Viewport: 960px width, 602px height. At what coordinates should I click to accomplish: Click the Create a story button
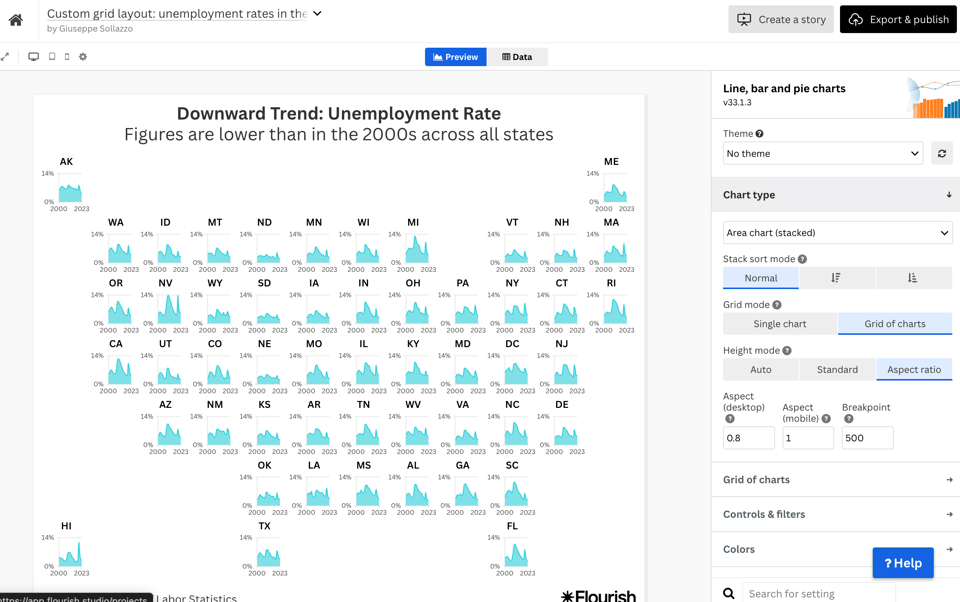780,20
